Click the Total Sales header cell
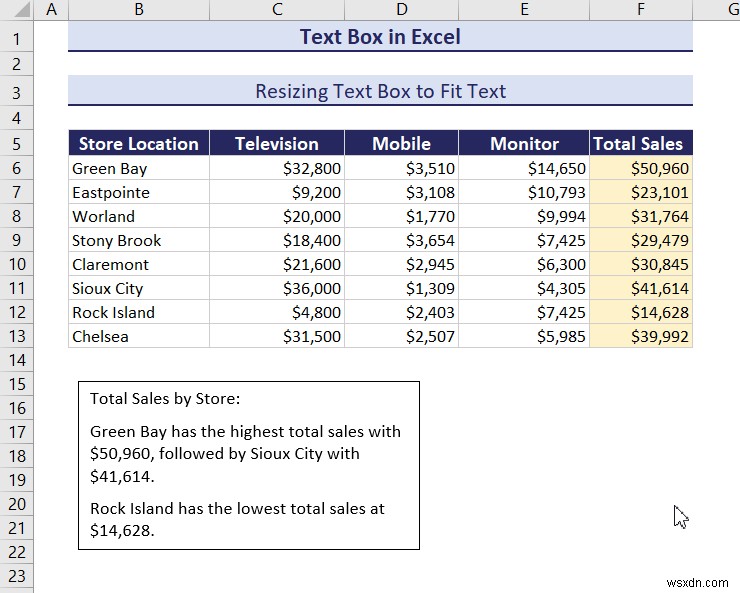Viewport: 740px width, 593px height. click(x=641, y=143)
